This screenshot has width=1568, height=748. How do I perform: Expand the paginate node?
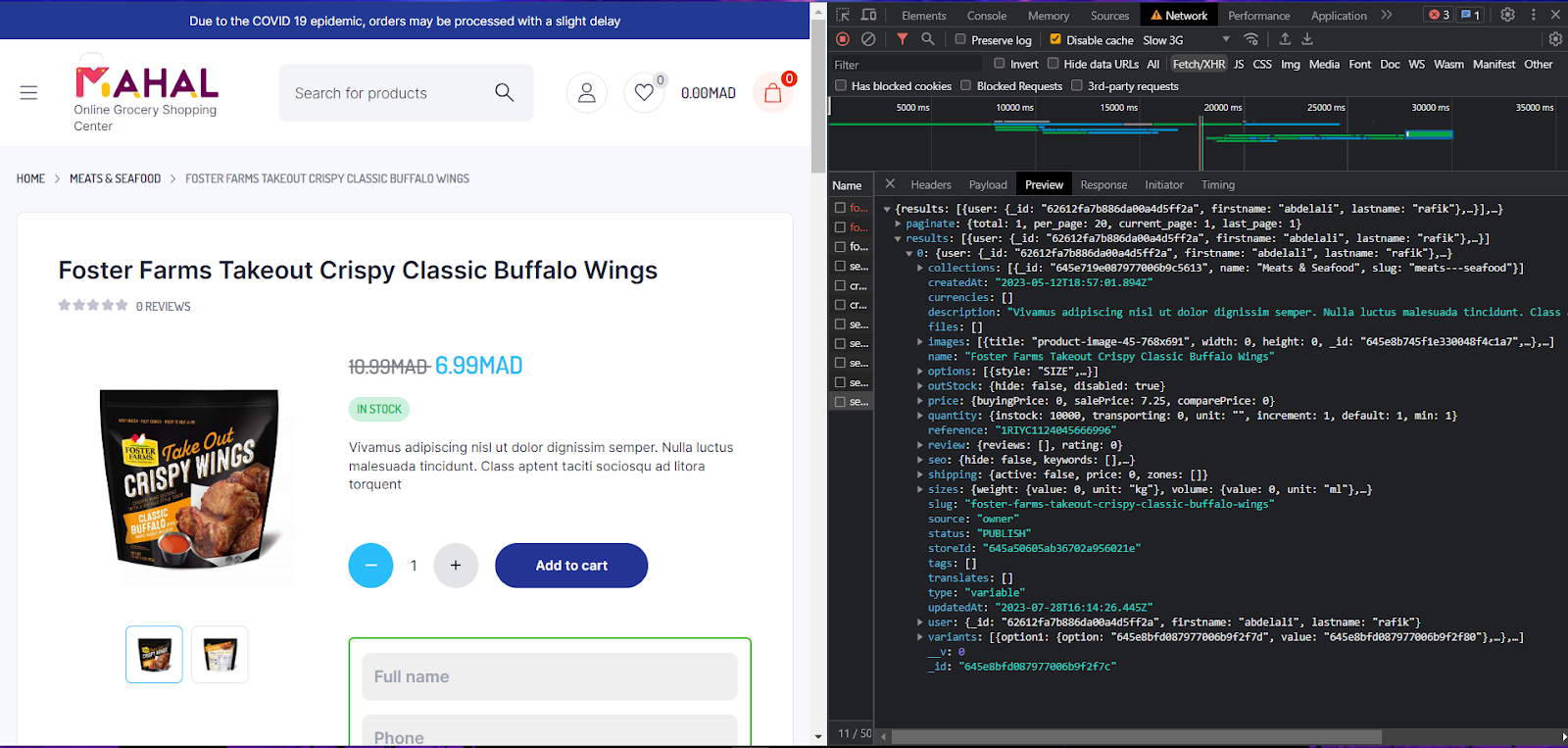(x=898, y=224)
